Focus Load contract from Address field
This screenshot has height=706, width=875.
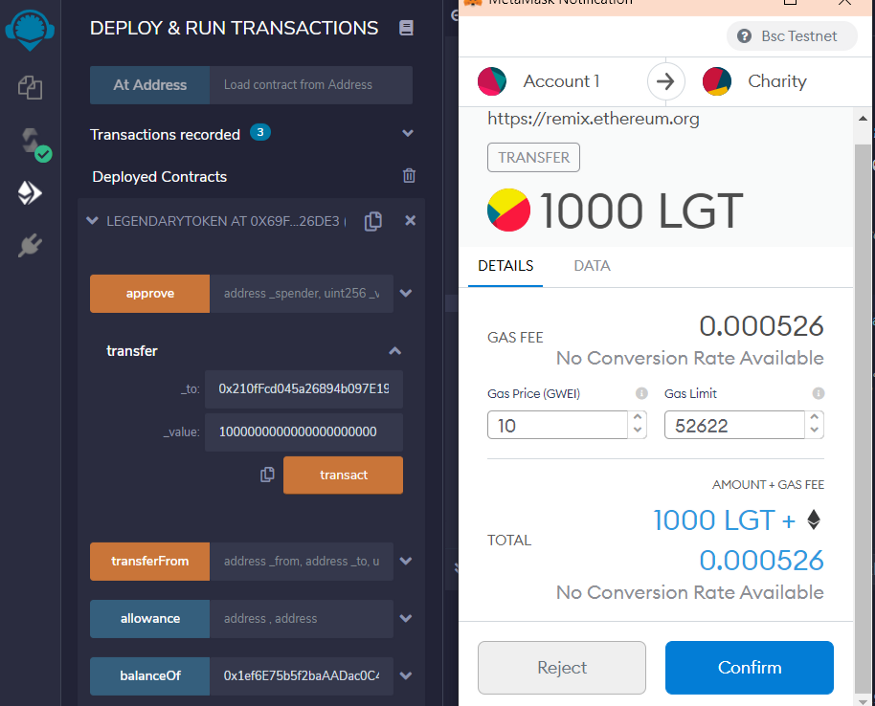click(311, 85)
